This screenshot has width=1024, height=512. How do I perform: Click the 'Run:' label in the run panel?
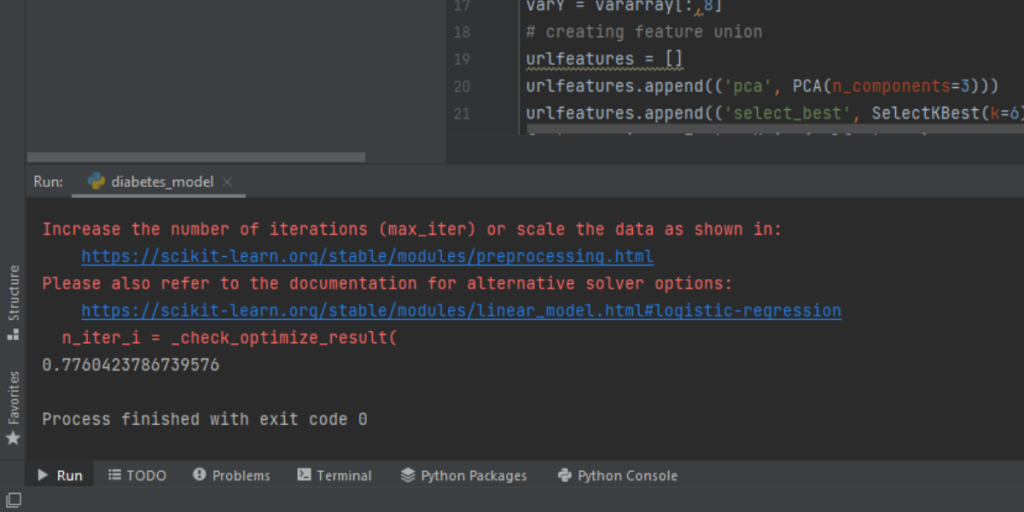tap(48, 182)
